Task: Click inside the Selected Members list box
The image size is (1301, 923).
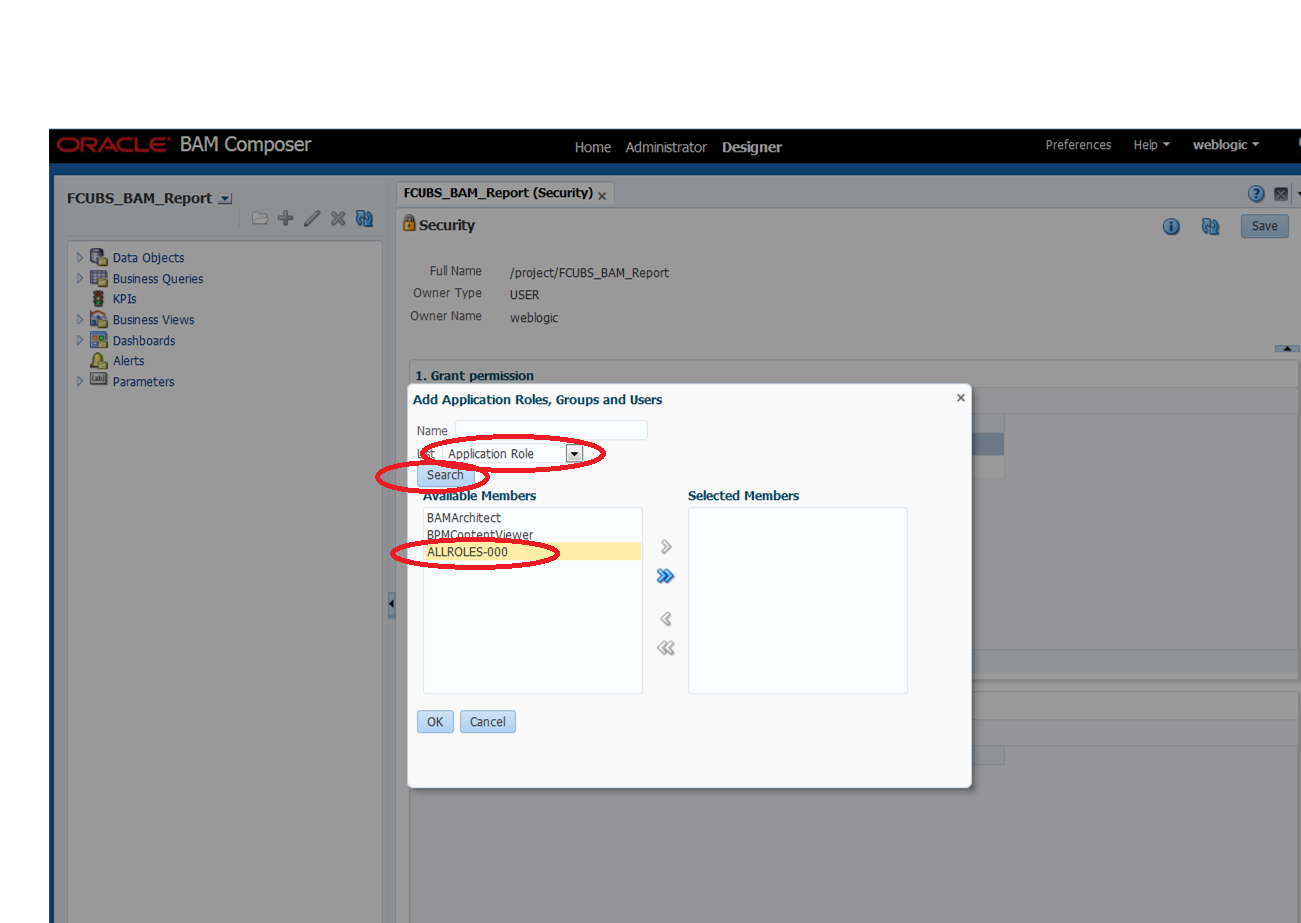Action: [798, 600]
